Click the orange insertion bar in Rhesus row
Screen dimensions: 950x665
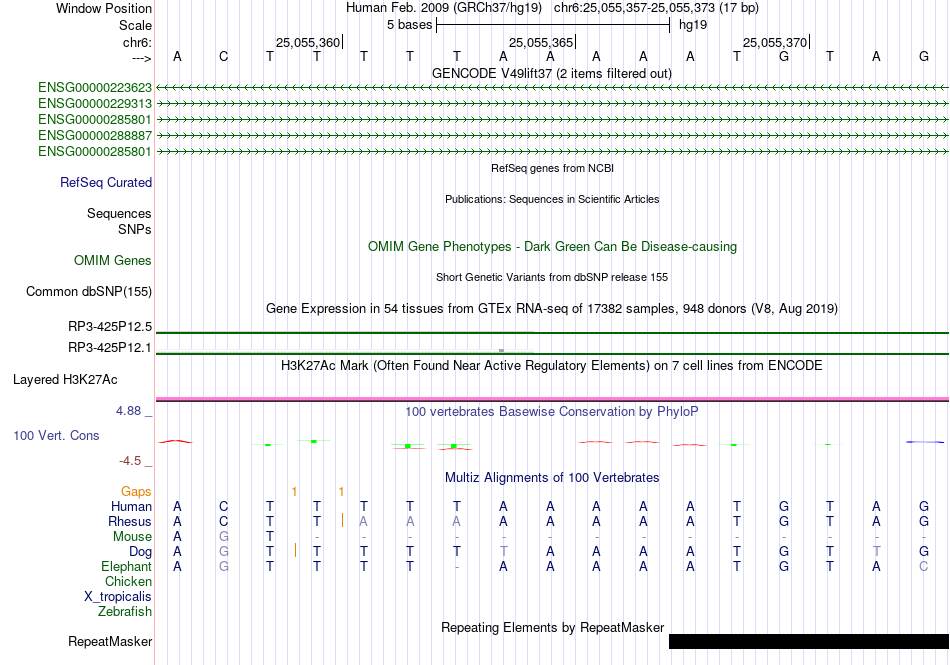tap(342, 520)
